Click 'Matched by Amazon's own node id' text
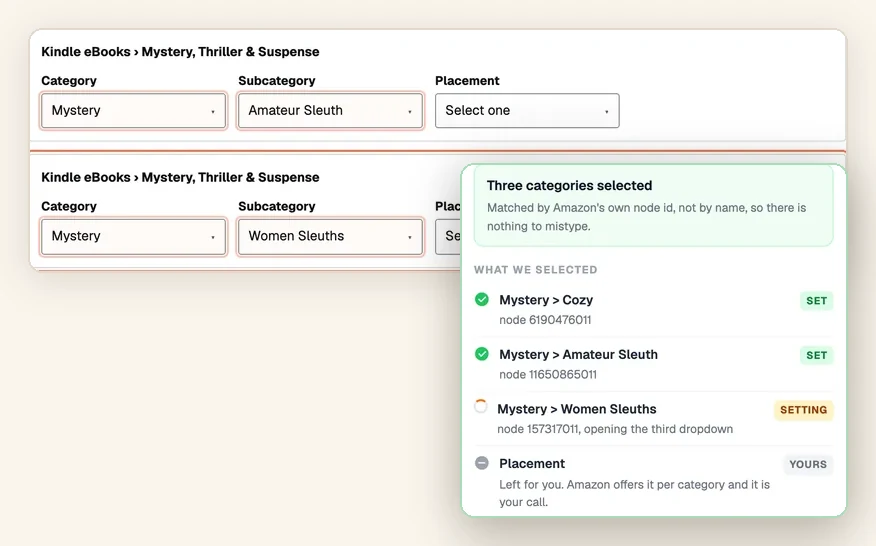This screenshot has width=876, height=546. pos(646,217)
